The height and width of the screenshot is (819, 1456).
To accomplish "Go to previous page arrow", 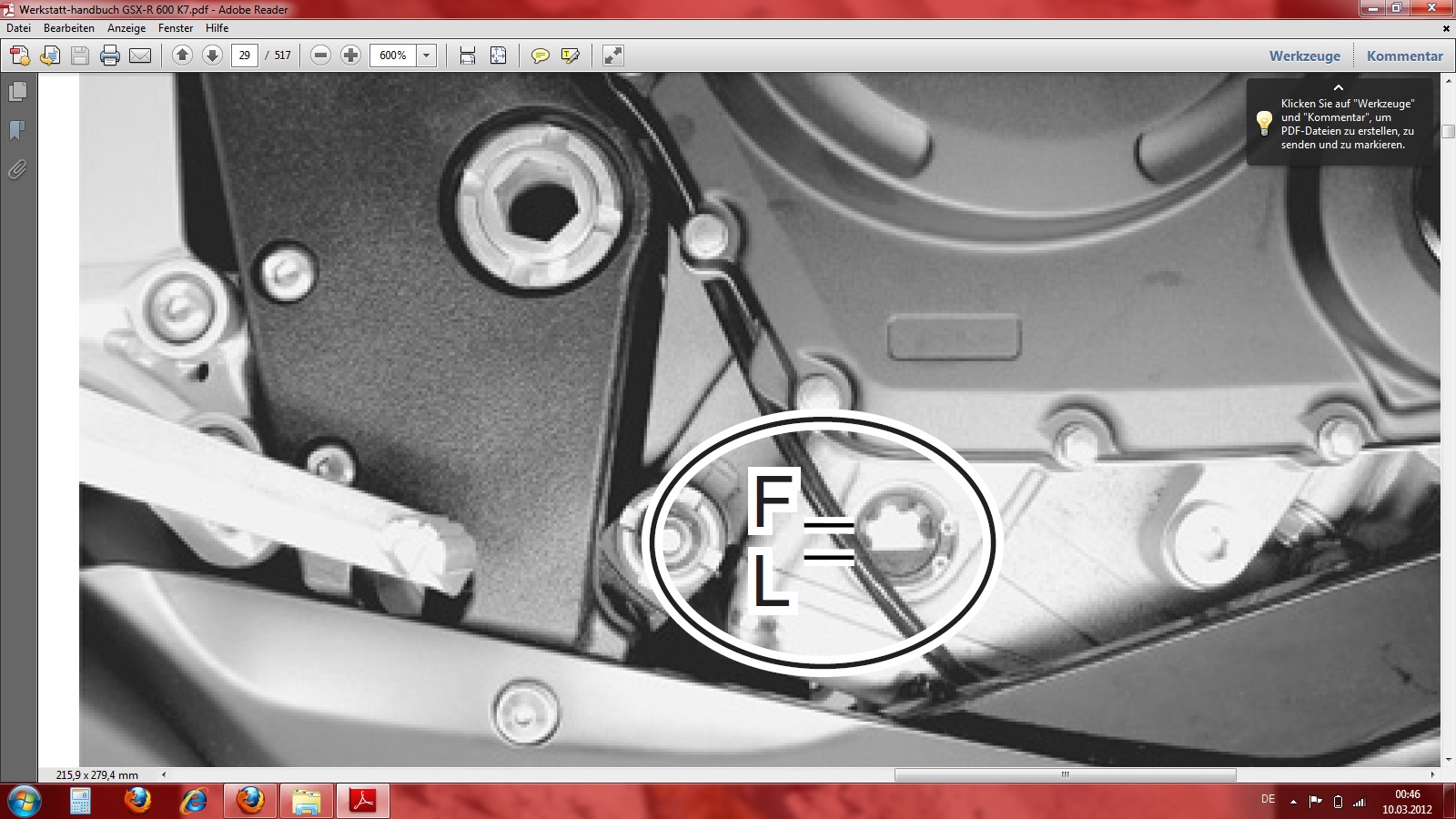I will (182, 56).
